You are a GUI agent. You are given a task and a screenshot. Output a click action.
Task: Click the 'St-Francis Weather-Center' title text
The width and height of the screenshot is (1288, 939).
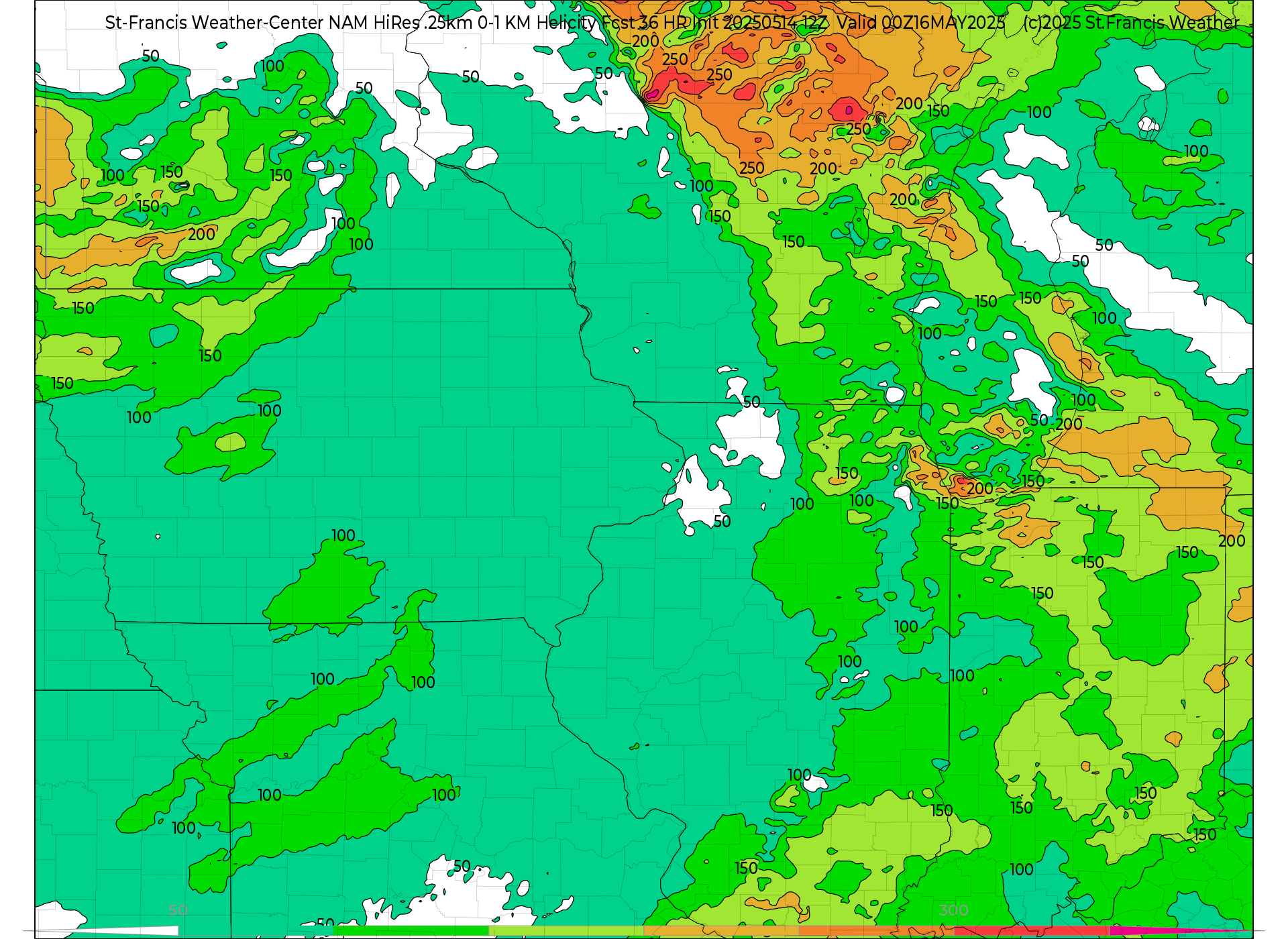(214, 23)
